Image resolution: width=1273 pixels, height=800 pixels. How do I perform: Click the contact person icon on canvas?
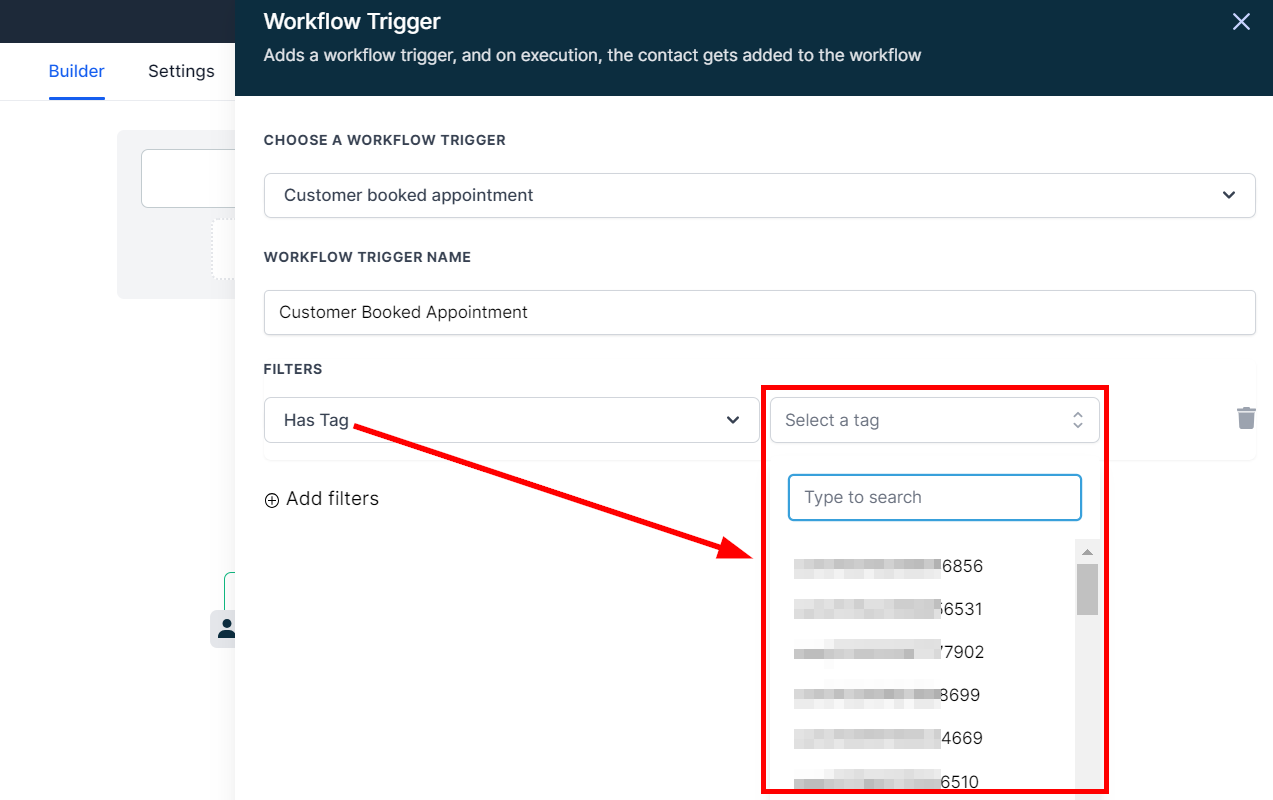(225, 628)
